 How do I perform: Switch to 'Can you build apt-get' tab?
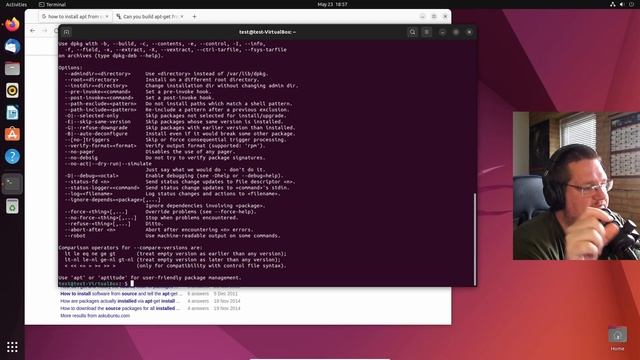point(149,16)
